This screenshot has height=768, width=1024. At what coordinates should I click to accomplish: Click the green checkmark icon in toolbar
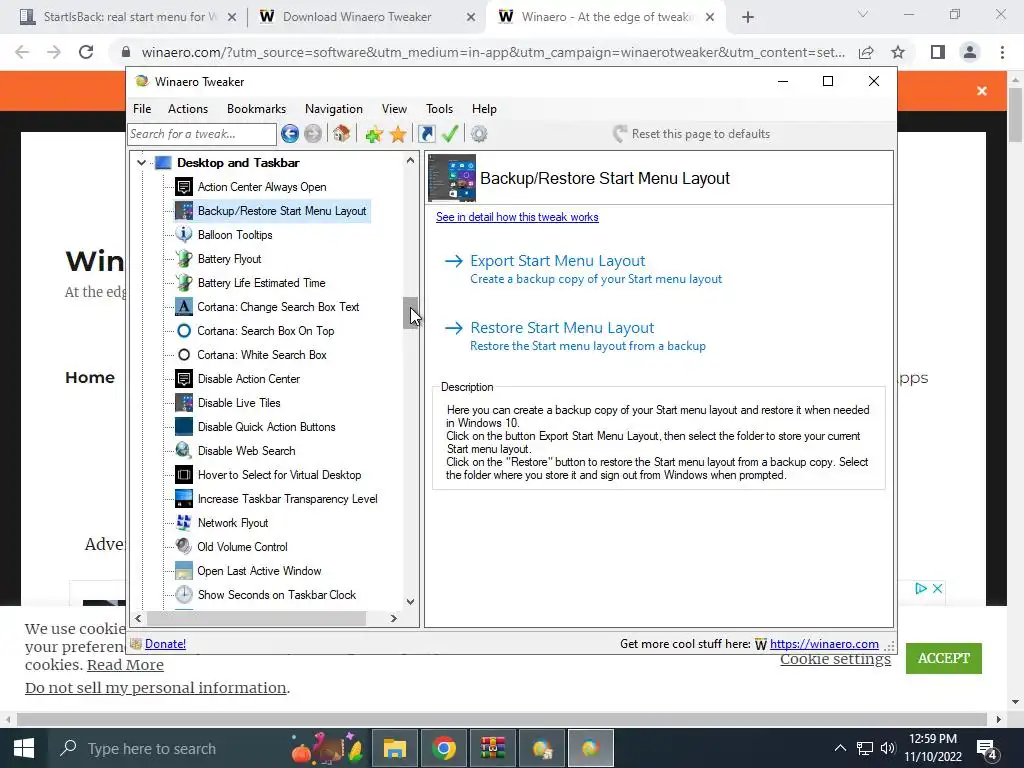pyautogui.click(x=450, y=134)
